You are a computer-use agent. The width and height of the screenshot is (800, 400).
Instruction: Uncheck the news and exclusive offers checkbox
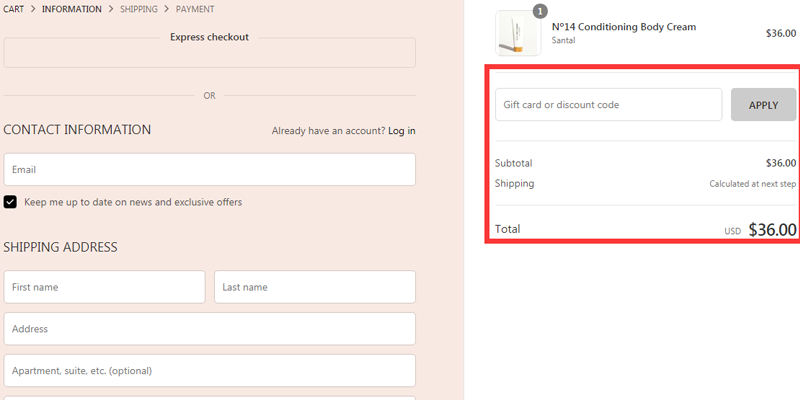(10, 202)
